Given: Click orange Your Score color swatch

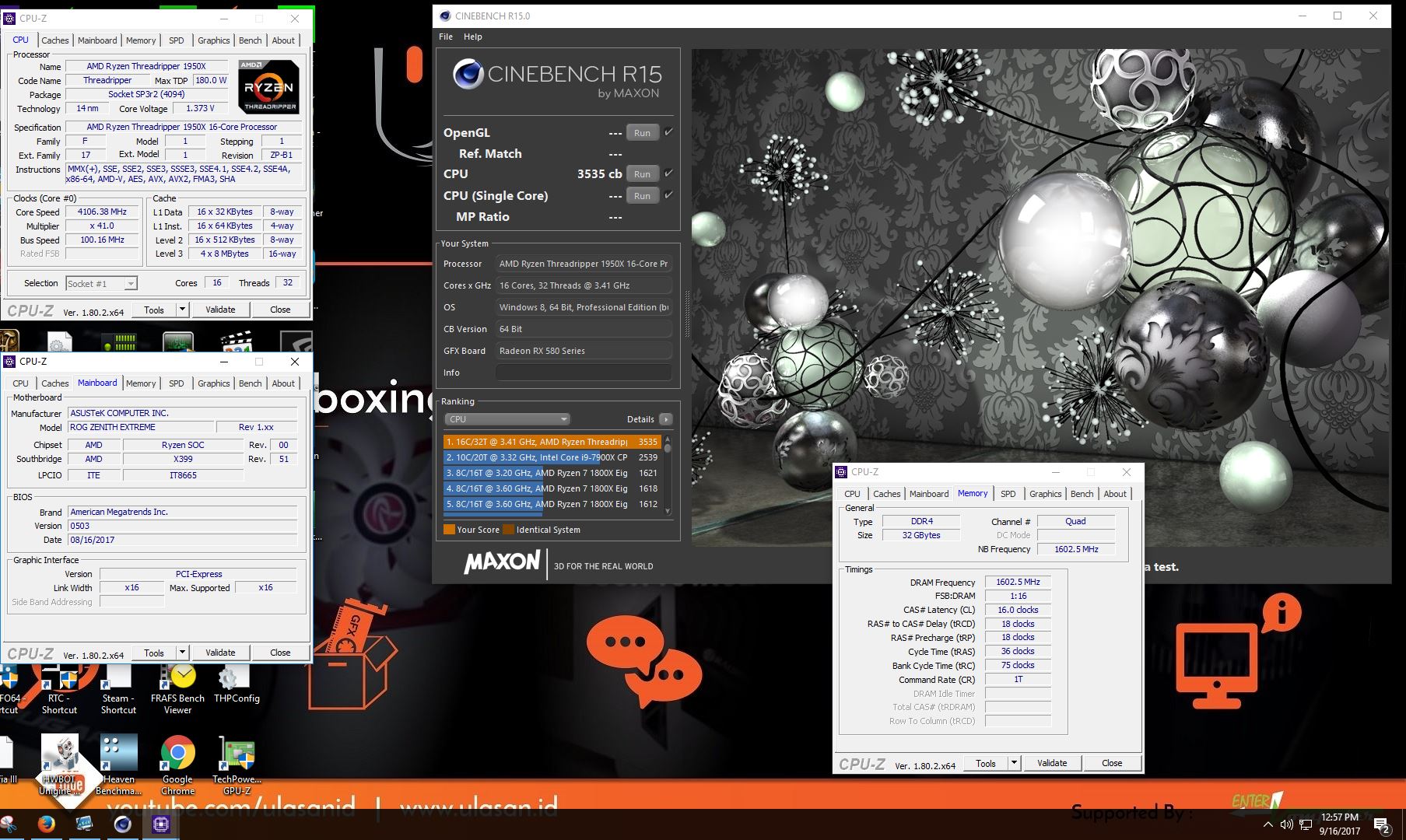Looking at the screenshot, I should (449, 530).
